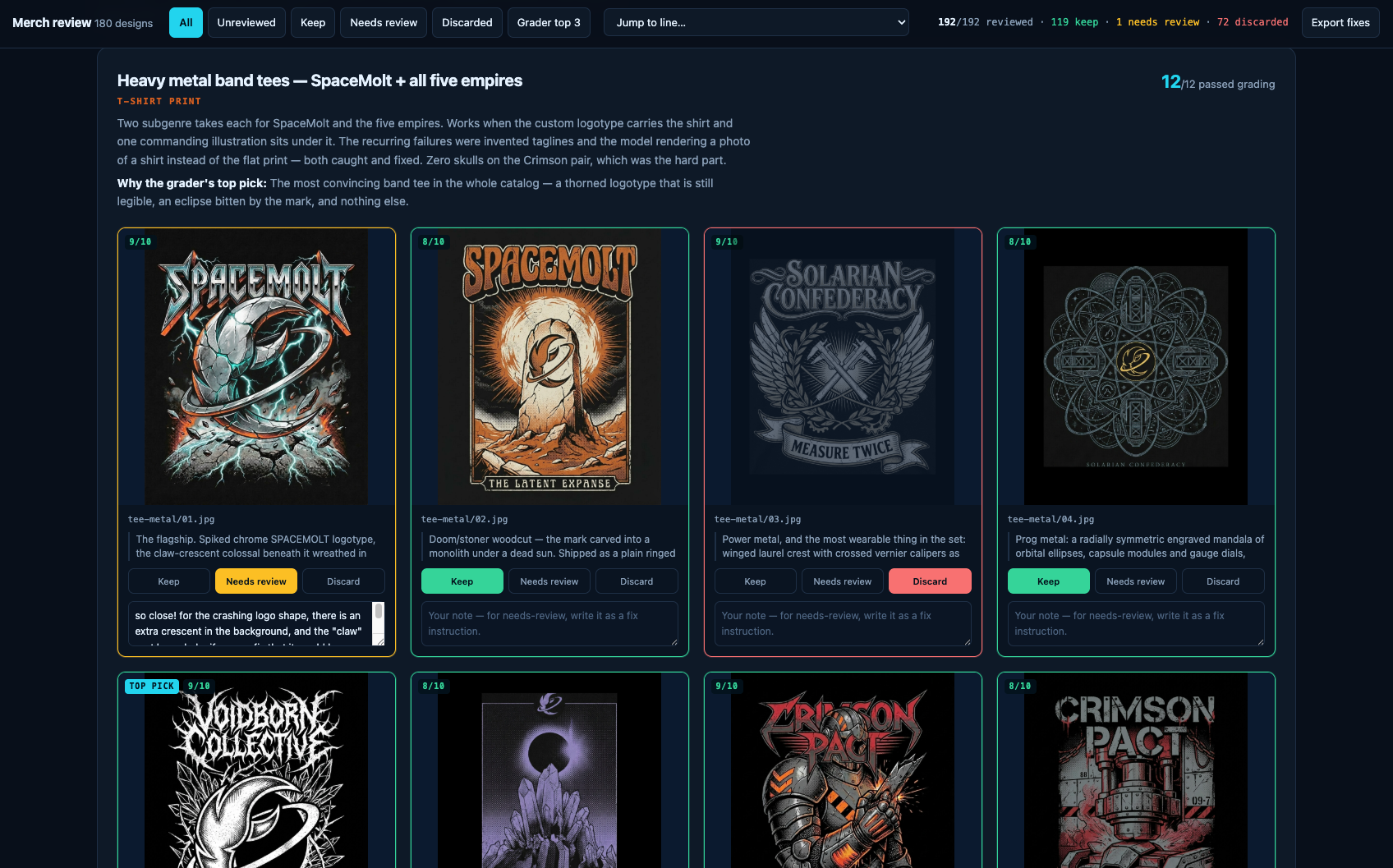The width and height of the screenshot is (1393, 868).
Task: Select the All filter tab
Action: (x=186, y=22)
